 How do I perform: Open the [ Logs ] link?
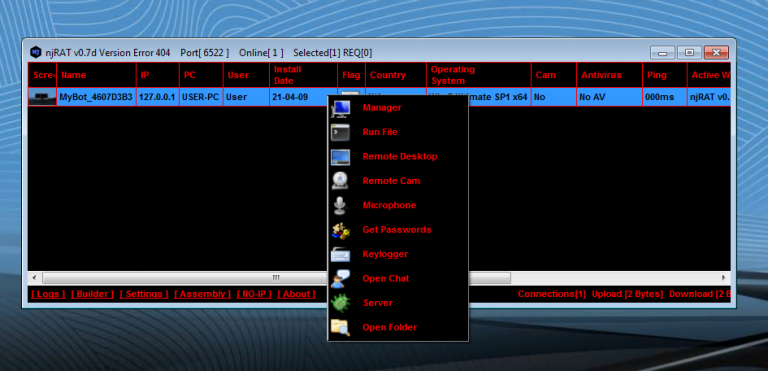[48, 294]
